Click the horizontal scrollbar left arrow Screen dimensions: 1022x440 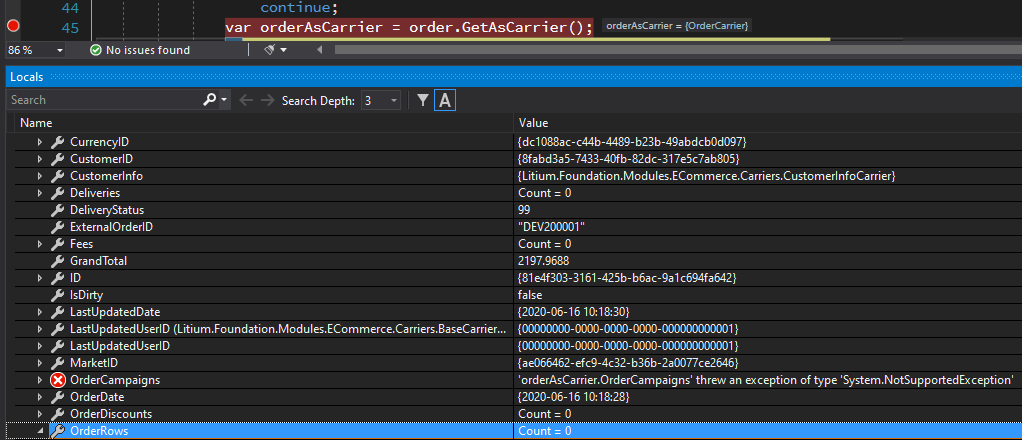[319, 50]
